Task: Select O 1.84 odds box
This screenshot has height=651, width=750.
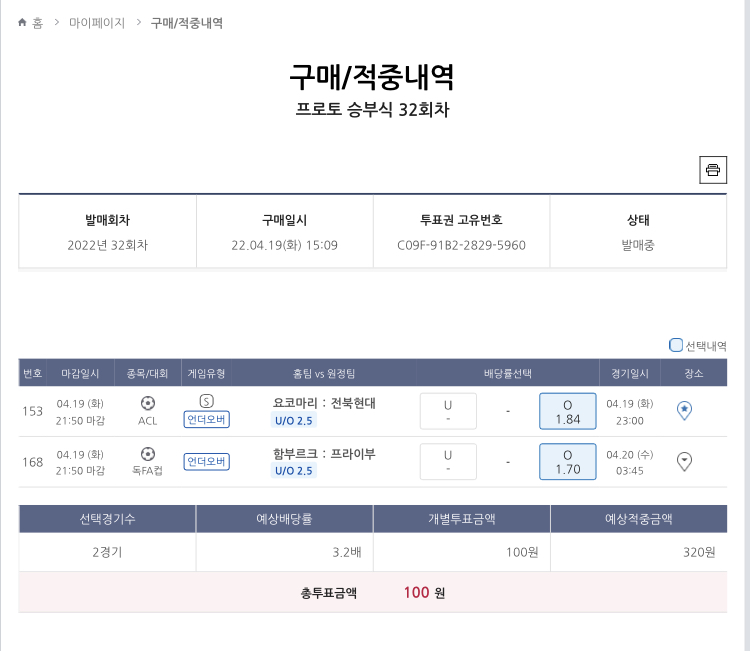Action: coord(567,411)
